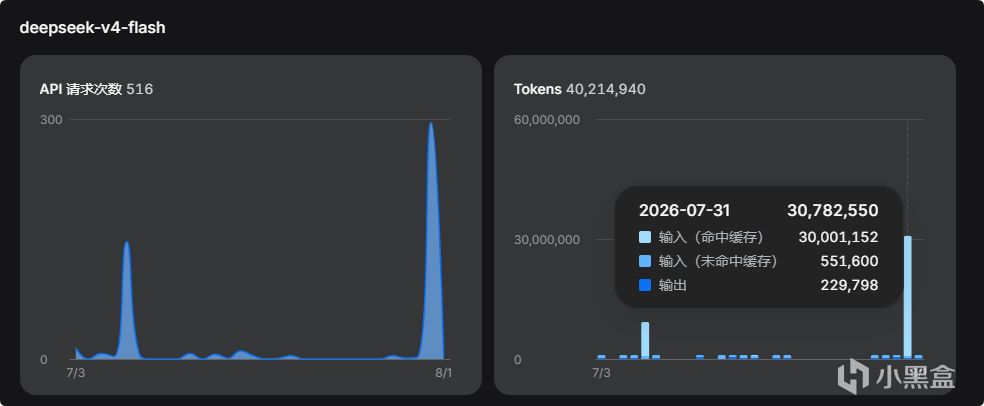Click the 输入（命中缓存）tooltip label

point(710,237)
